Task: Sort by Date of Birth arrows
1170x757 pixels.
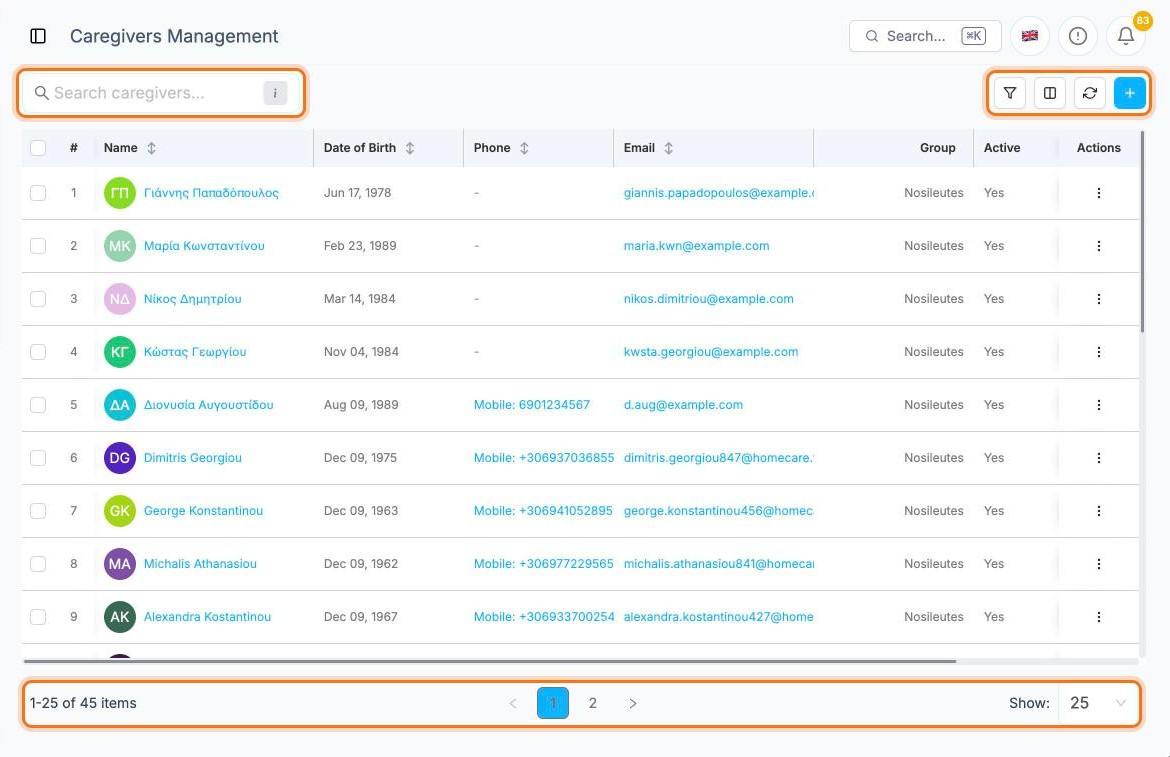Action: coord(410,148)
